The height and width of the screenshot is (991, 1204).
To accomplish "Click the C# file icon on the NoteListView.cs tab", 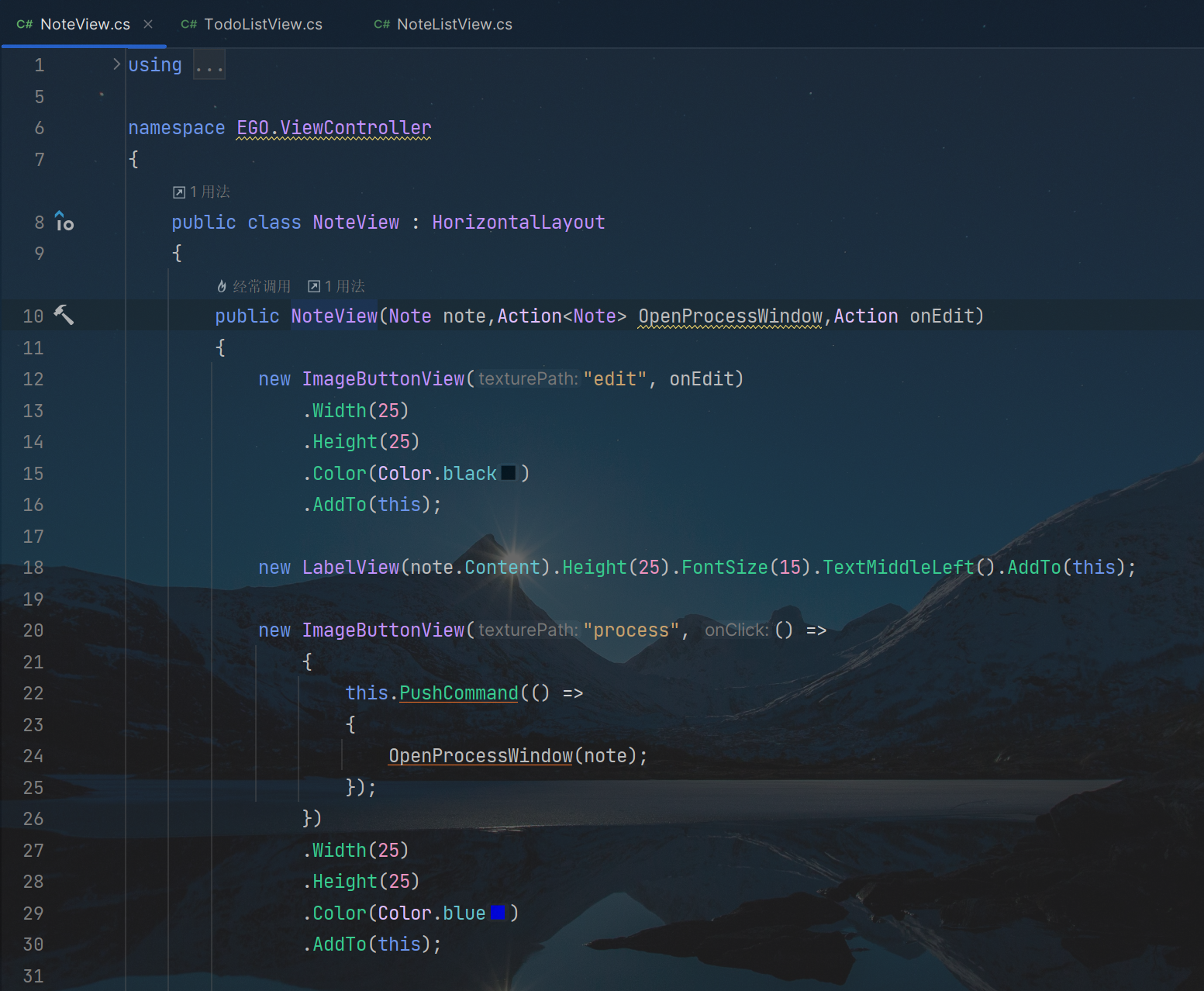I will (x=382, y=24).
